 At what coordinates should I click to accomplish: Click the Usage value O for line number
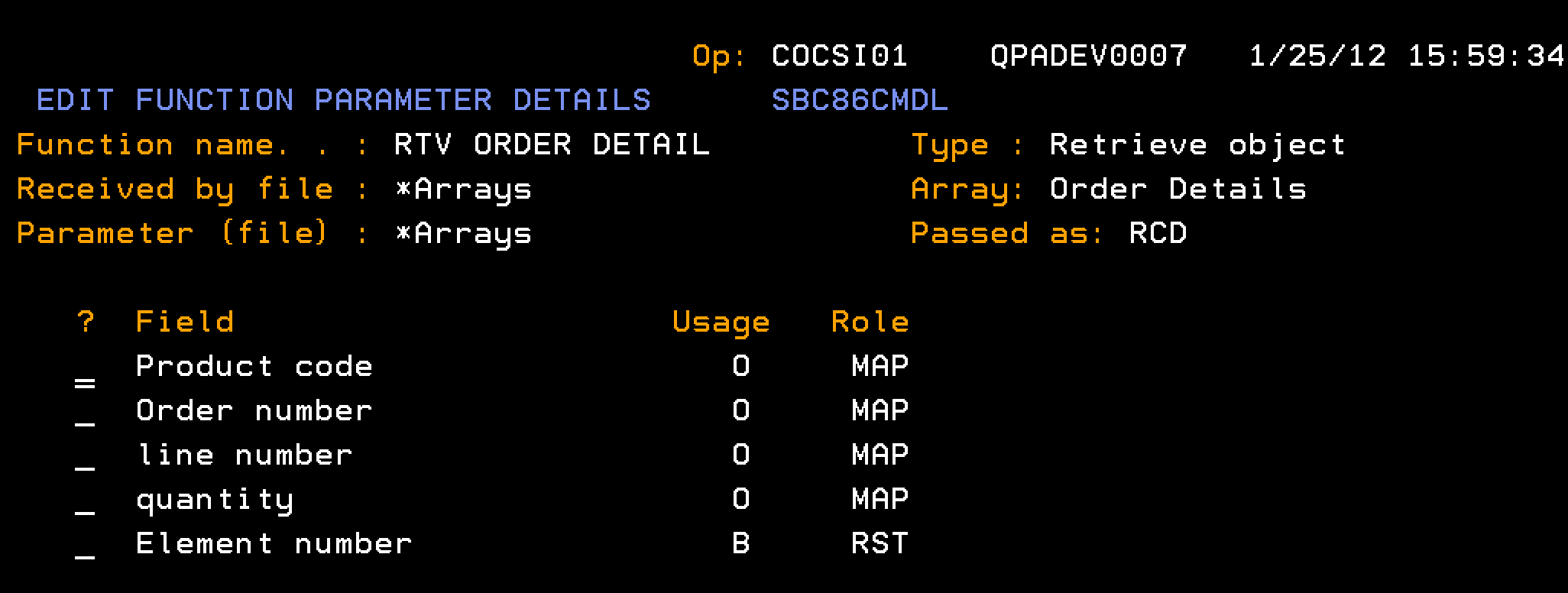740,455
